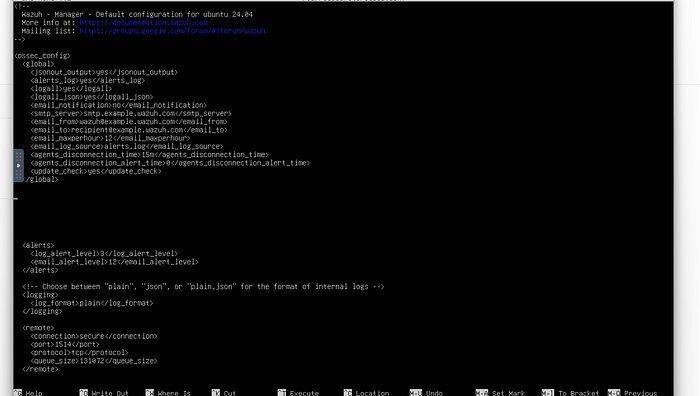Click the closing /global tag line
Viewport: 700px width, 396px height.
41,179
